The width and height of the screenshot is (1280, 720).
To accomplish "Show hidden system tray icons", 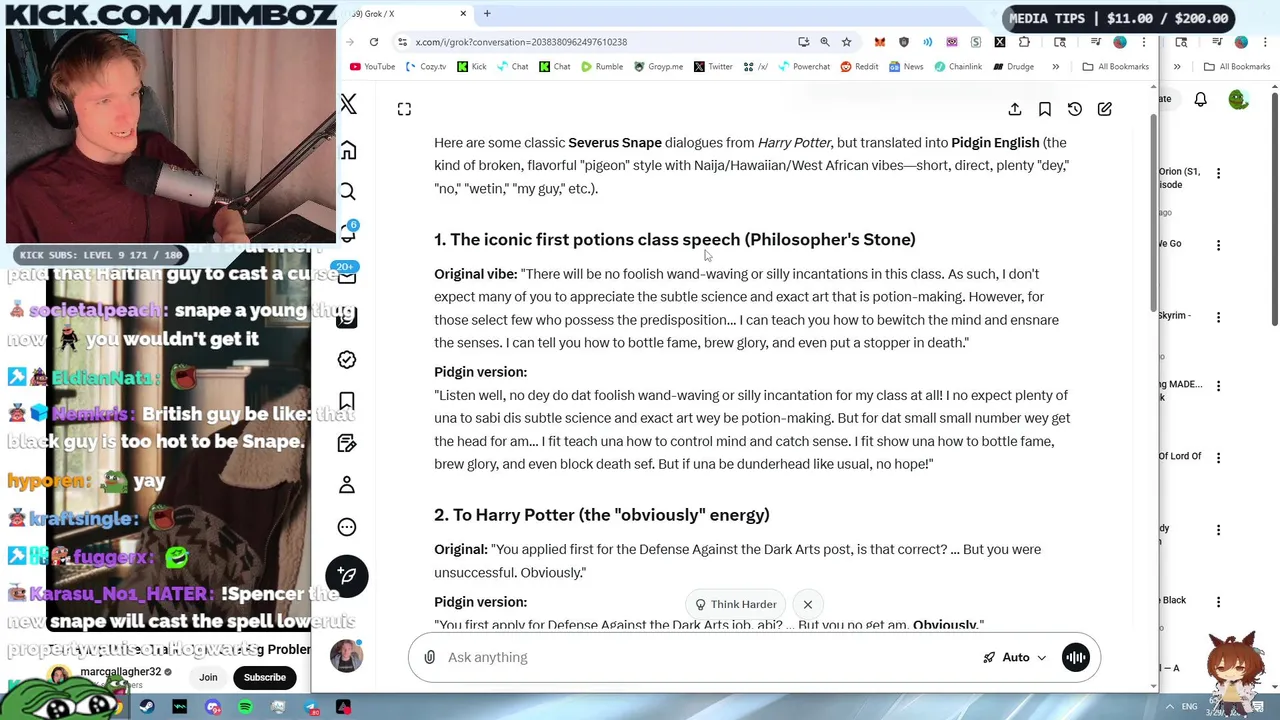I will click(1170, 707).
